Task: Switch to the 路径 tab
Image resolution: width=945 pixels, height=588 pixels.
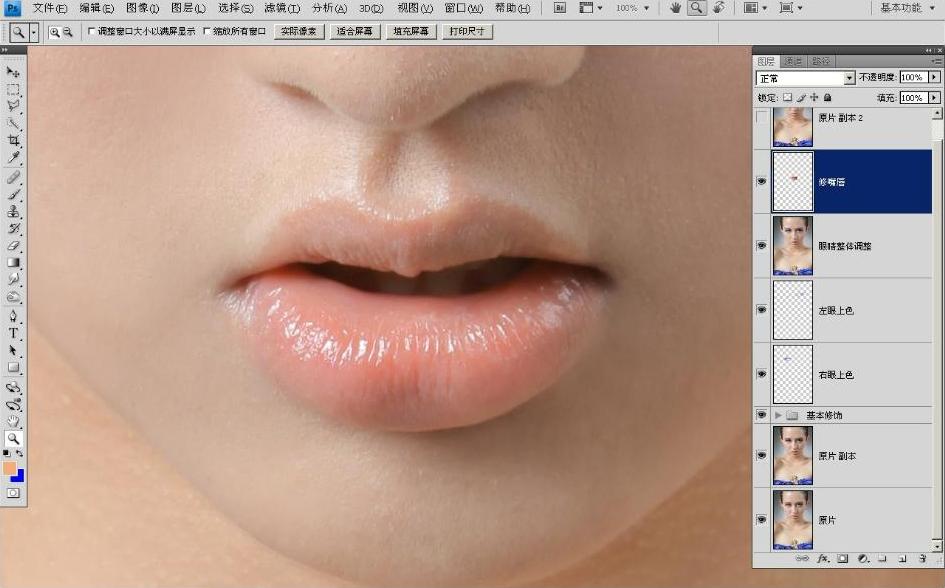Action: [821, 61]
